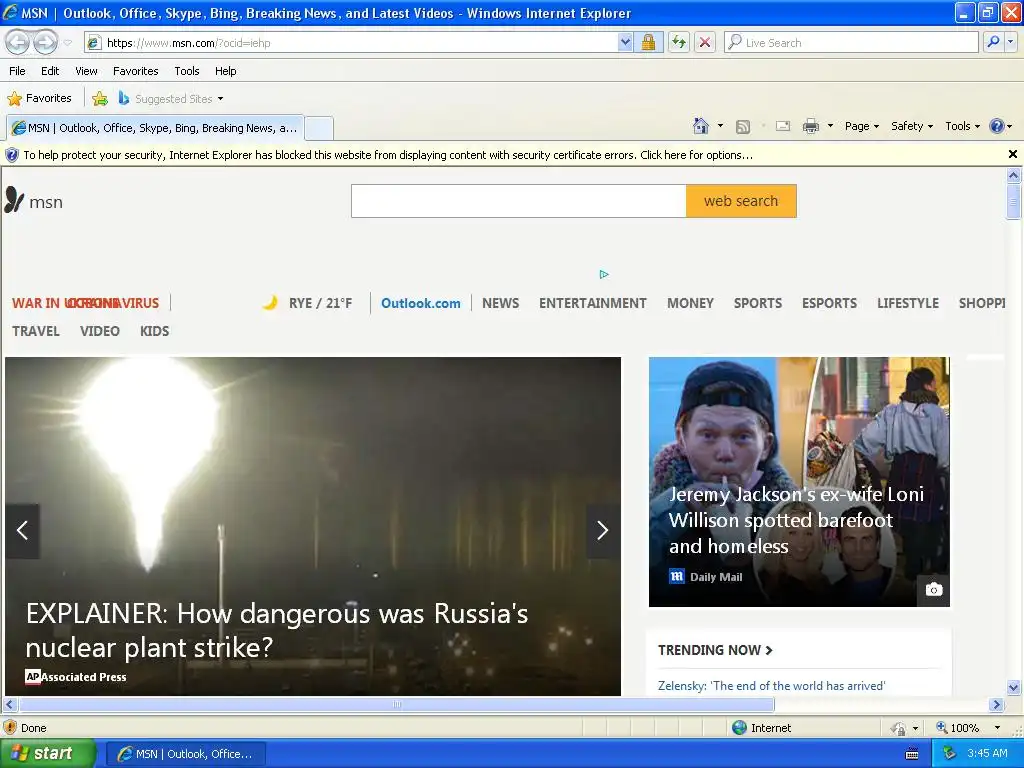Screen dimensions: 1024x768
Task: Click the horizontal scrollbar thumb
Action: [396, 705]
